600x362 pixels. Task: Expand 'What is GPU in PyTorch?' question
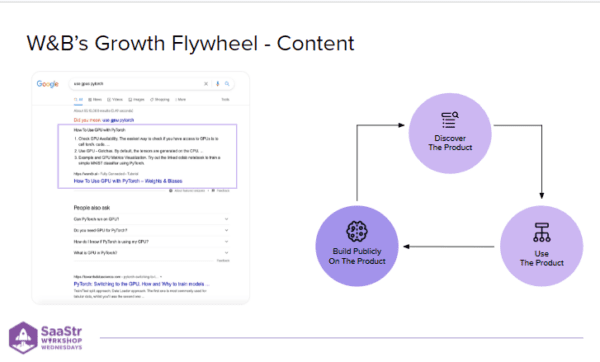(151, 253)
